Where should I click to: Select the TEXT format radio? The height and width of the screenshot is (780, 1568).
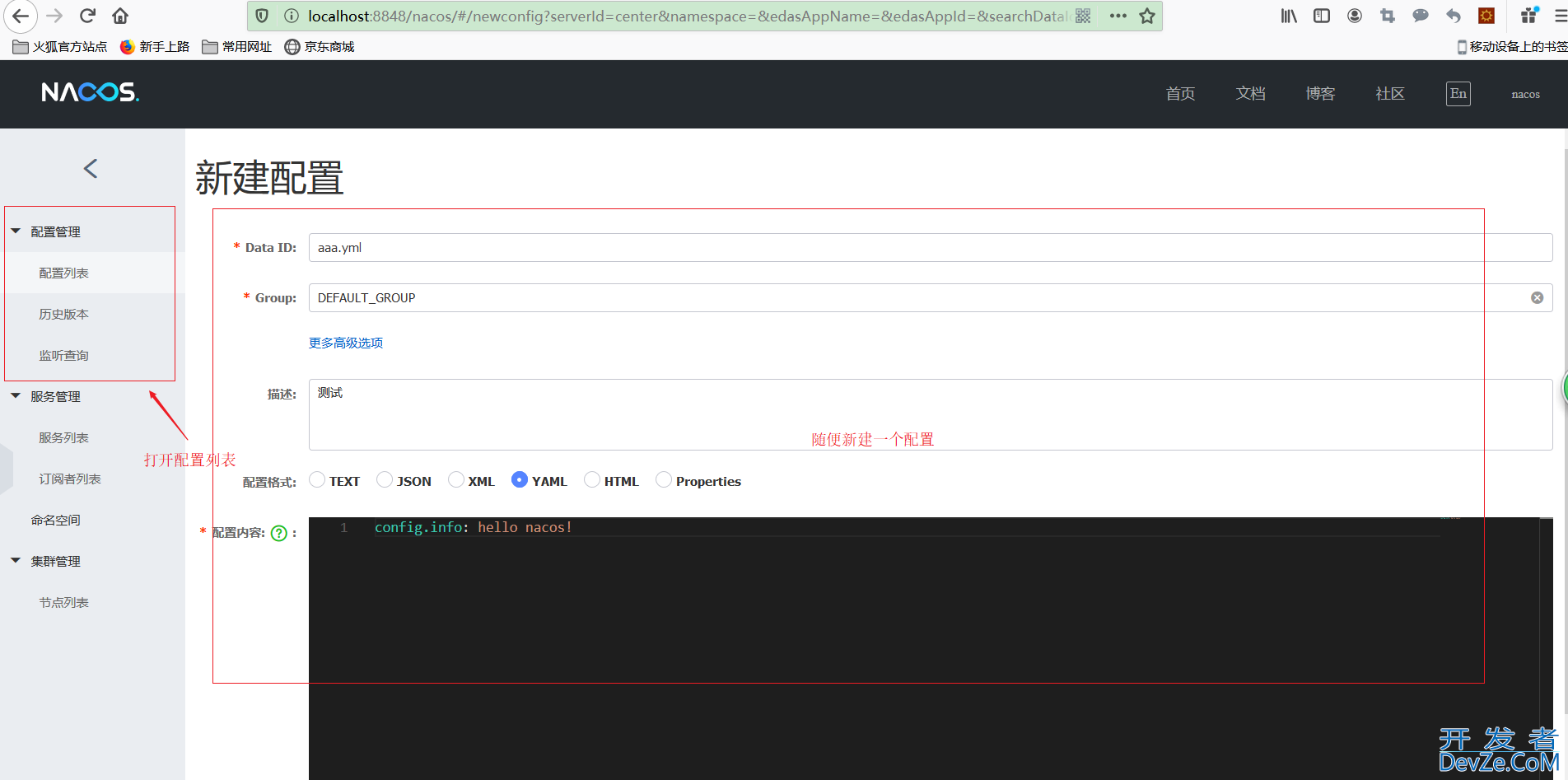click(x=317, y=480)
